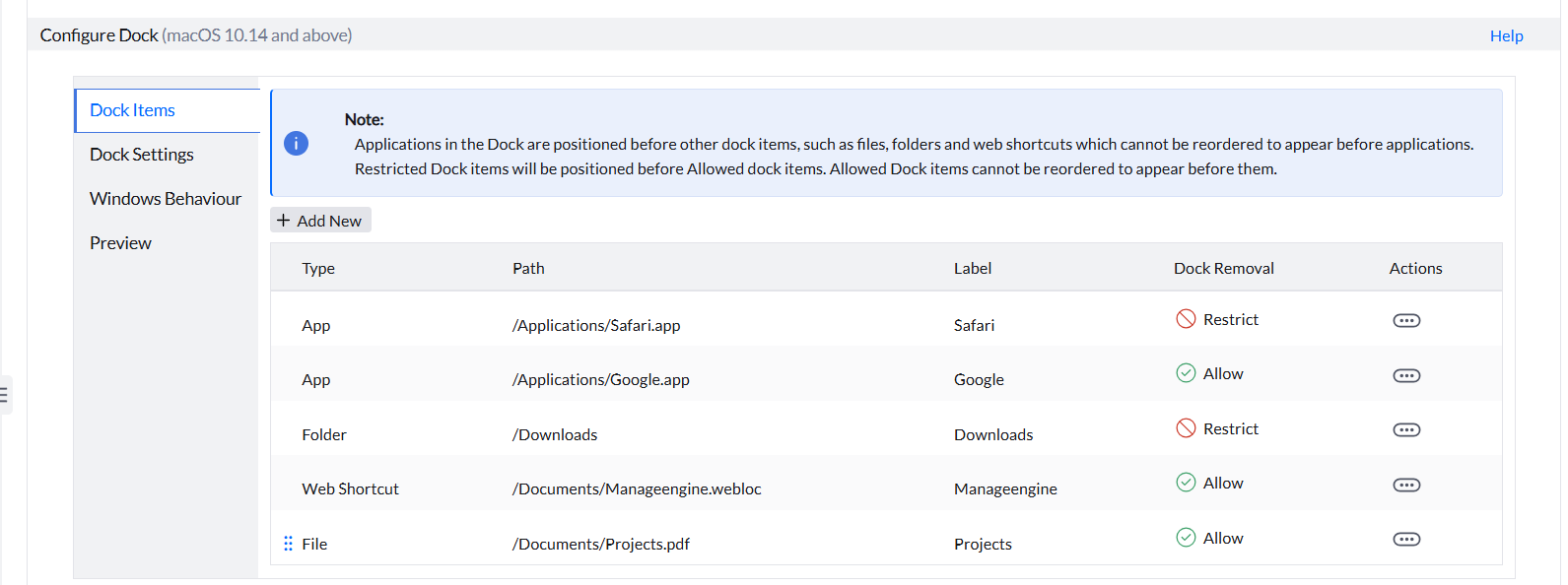1568x585 pixels.
Task: Click the Actions column header
Action: (1415, 268)
